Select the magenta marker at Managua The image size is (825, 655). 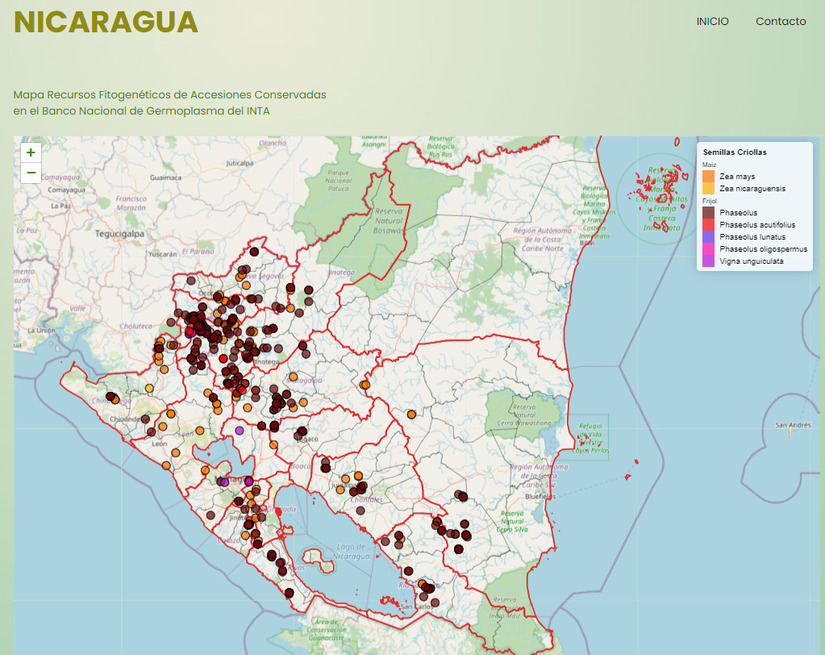[x=249, y=481]
